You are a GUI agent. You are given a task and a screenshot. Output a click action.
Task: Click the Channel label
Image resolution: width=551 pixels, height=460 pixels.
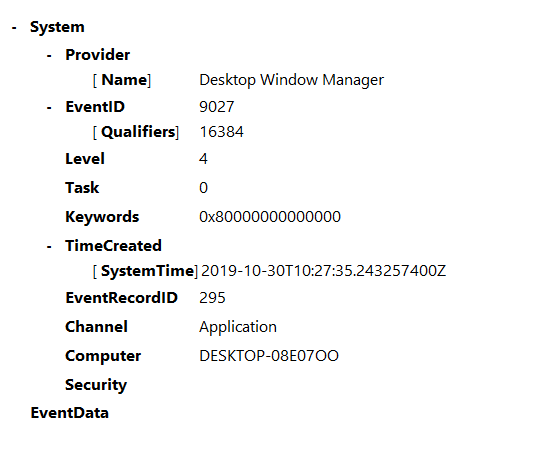97,327
